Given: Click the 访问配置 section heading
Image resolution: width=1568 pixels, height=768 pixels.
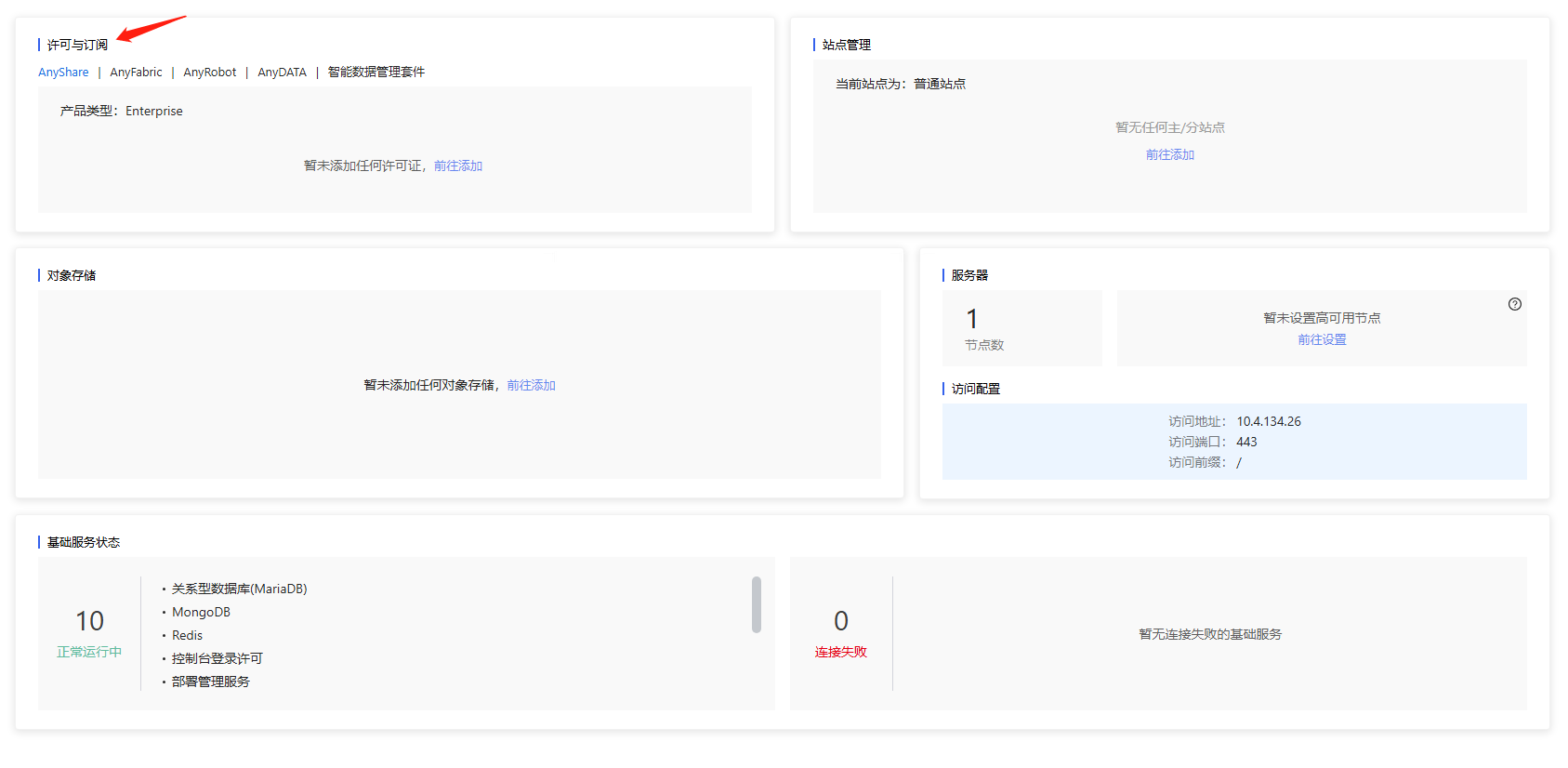Looking at the screenshot, I should point(976,389).
